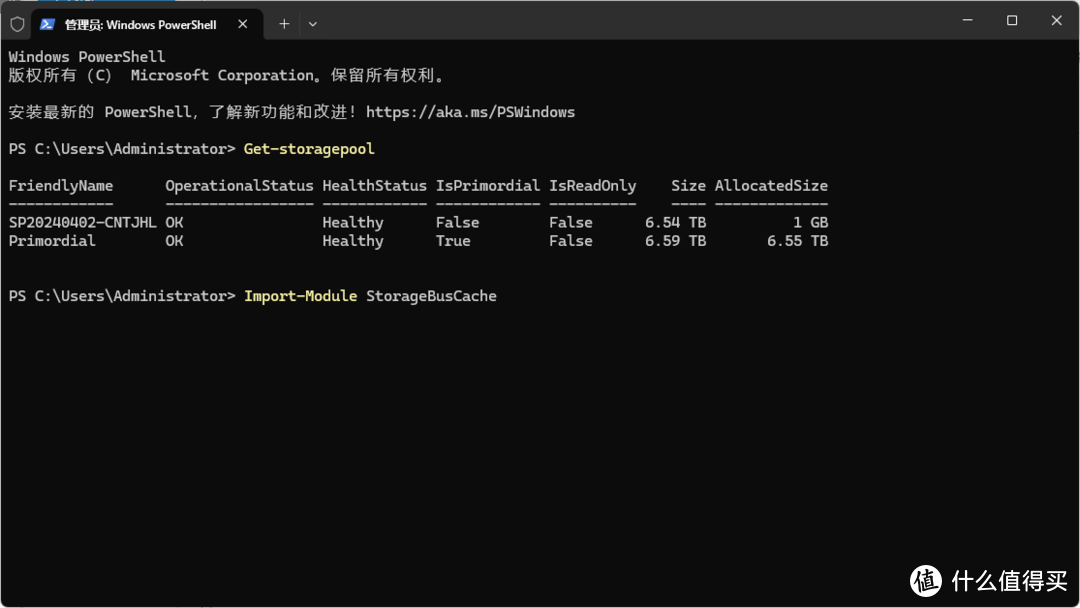Click the 1 GB allocated size value
The image size is (1080, 608).
[811, 222]
